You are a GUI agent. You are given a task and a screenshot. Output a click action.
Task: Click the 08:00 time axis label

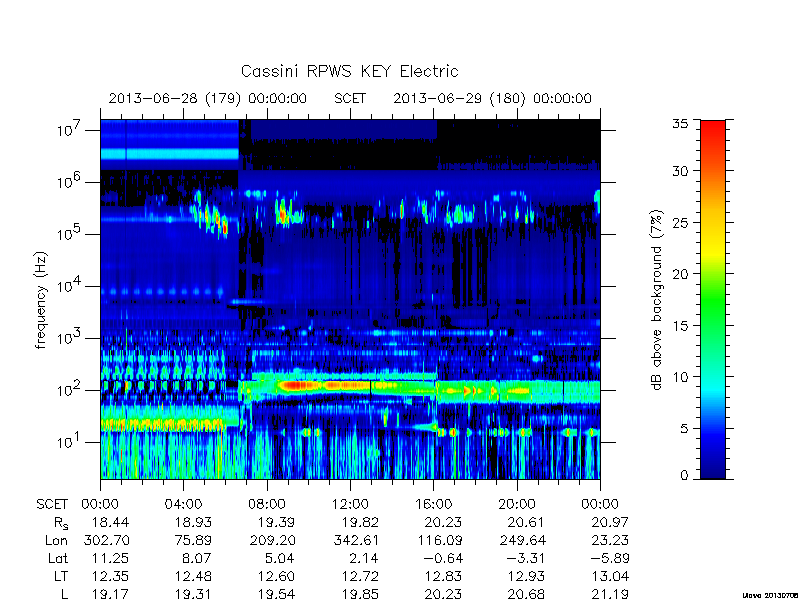point(266,505)
